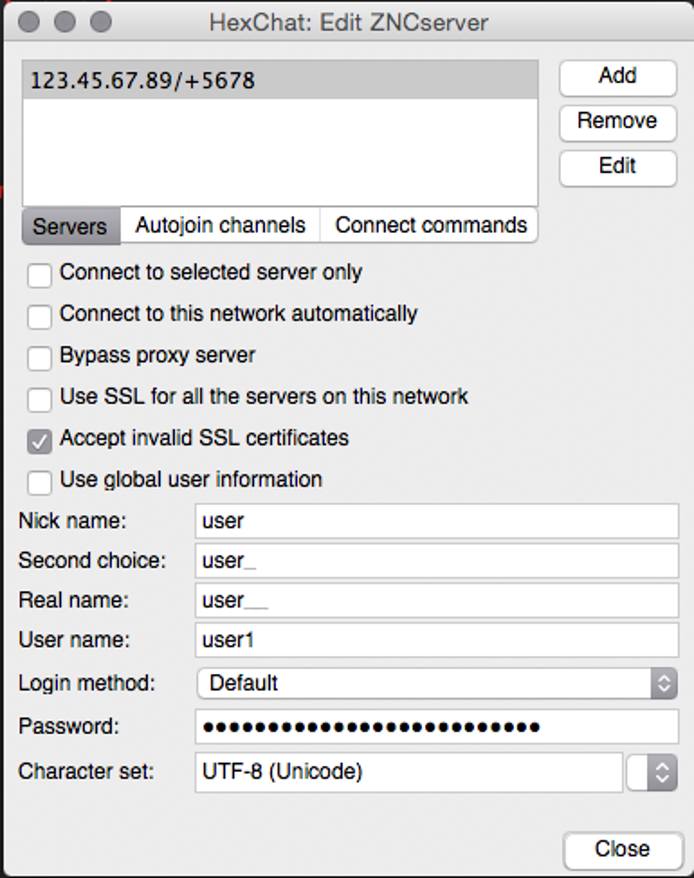694x878 pixels.
Task: Select the 123.45.67.89/+5678 server entry
Action: tap(279, 80)
